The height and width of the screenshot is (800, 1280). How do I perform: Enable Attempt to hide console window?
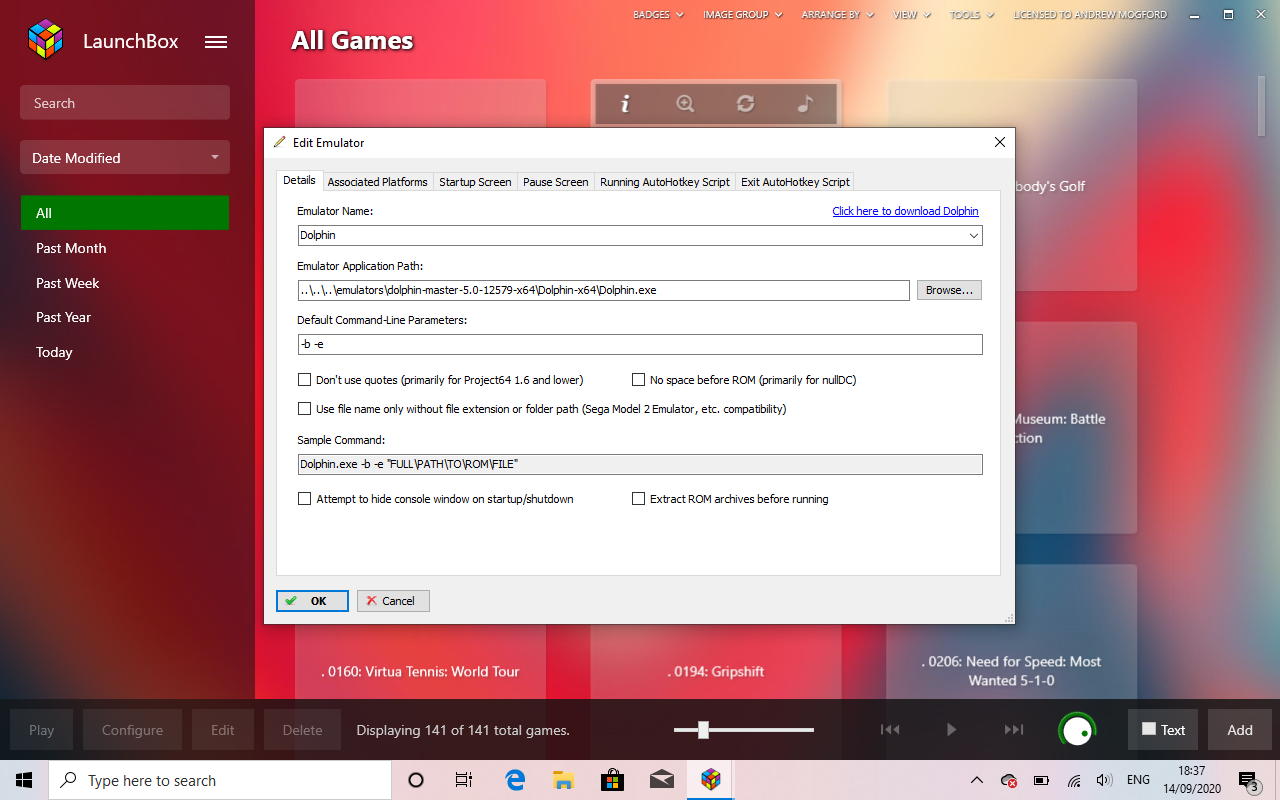[x=304, y=499]
